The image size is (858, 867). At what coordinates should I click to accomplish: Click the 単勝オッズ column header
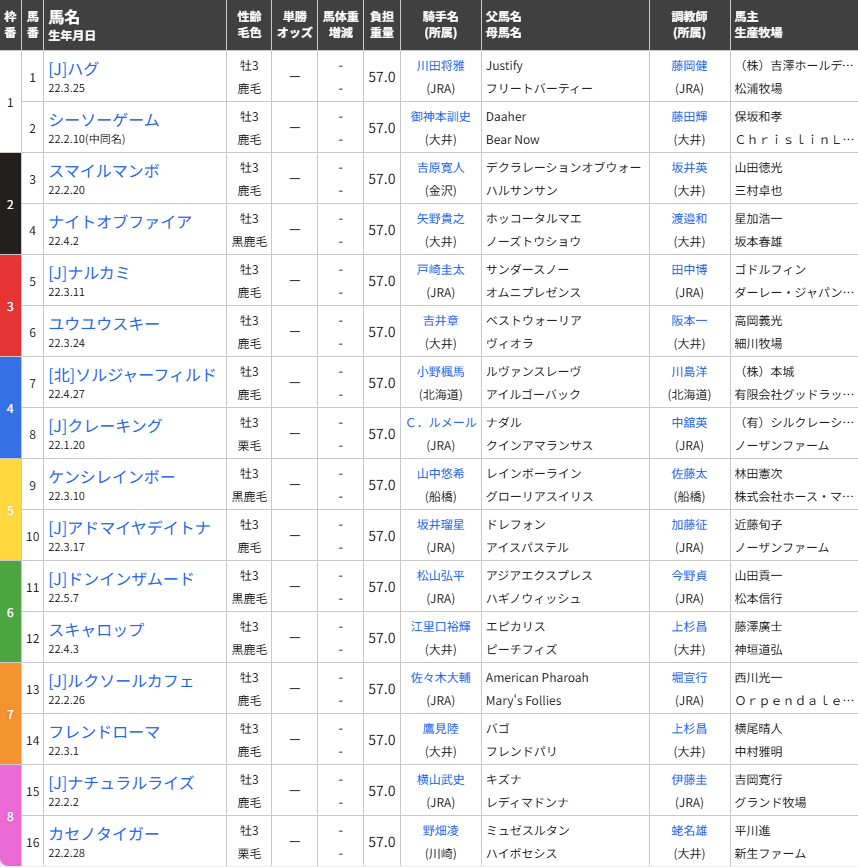click(294, 25)
